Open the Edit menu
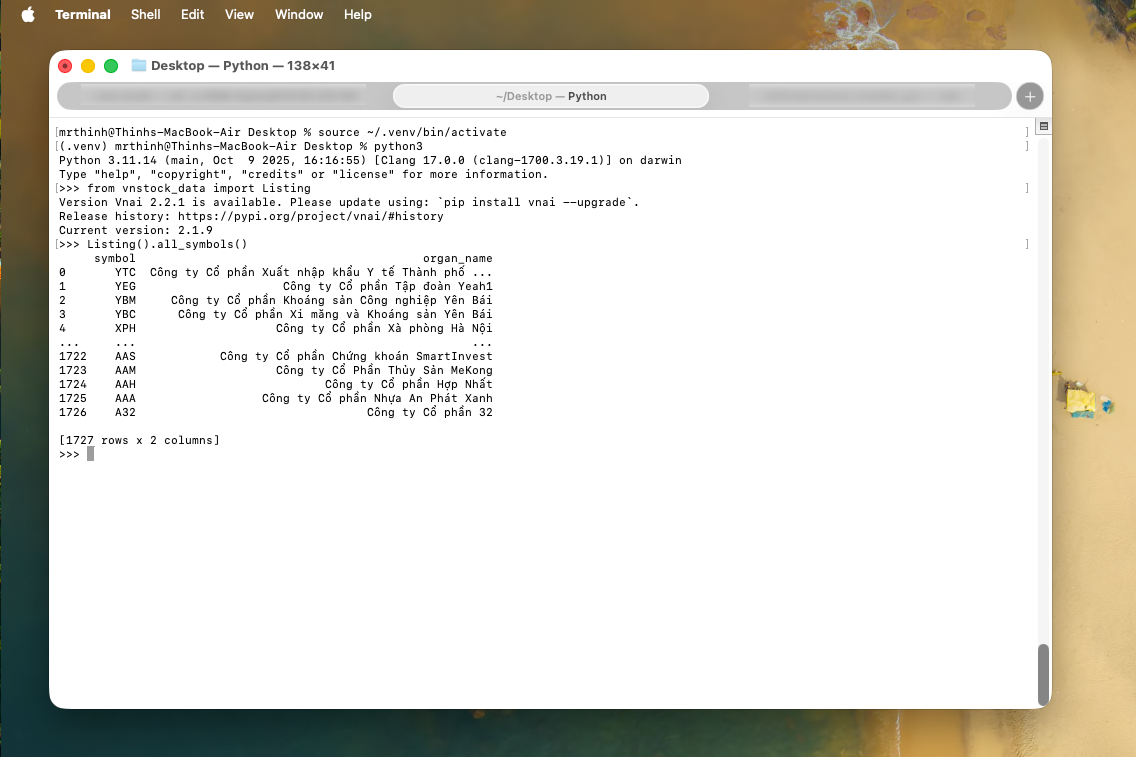 coord(193,14)
